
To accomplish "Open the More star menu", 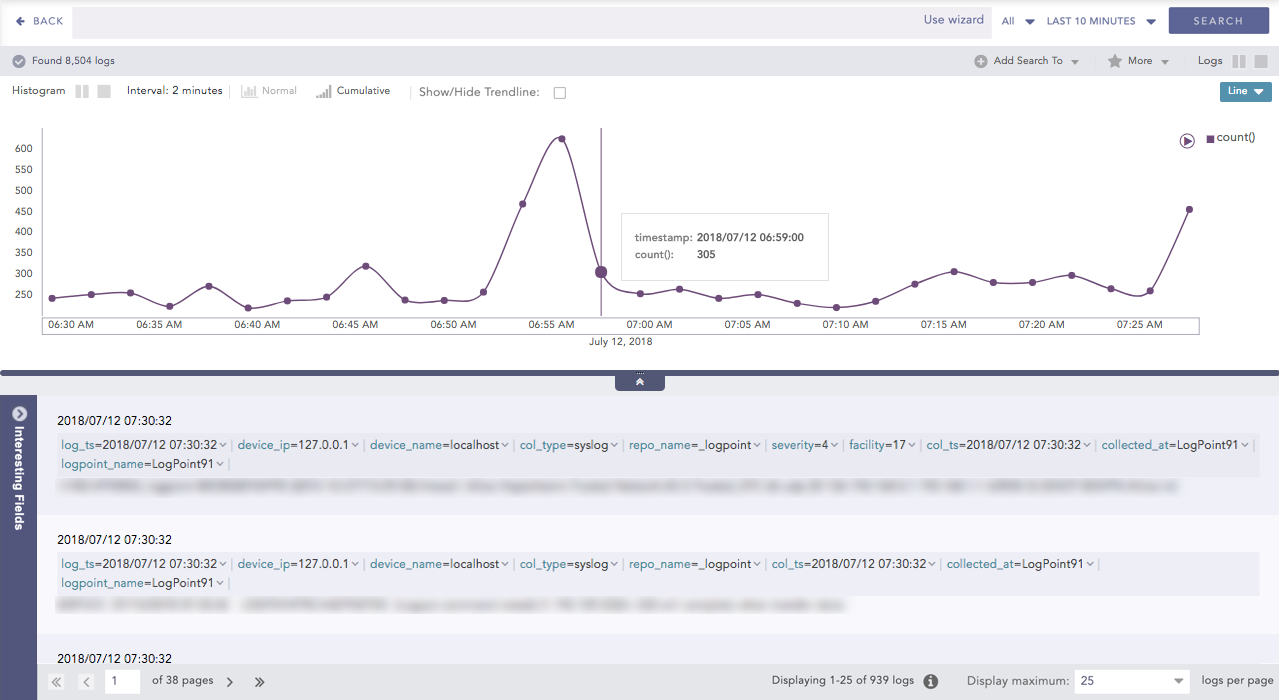I will click(1138, 61).
